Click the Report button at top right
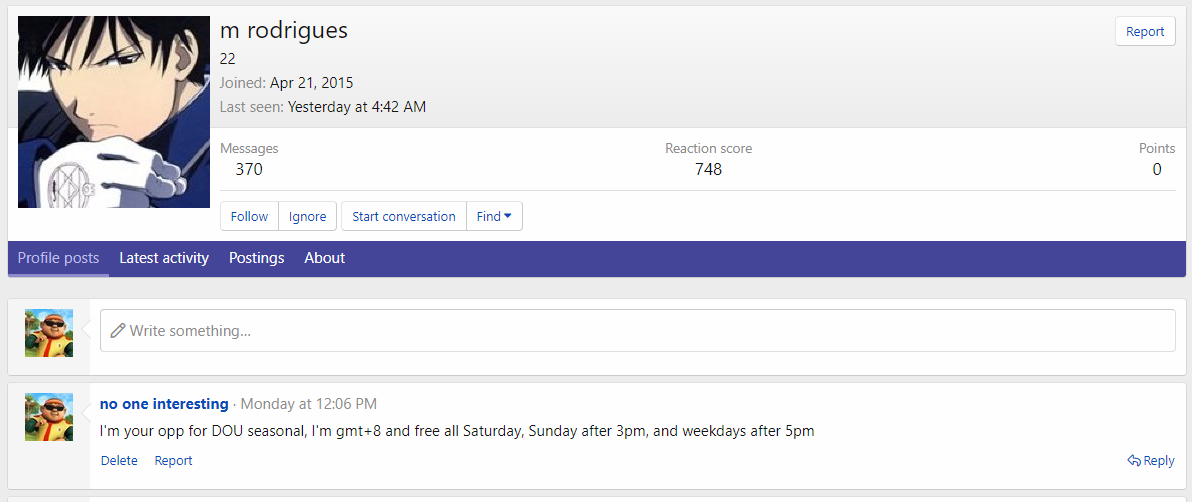Screen dimensions: 1192x502 pos(1145,31)
